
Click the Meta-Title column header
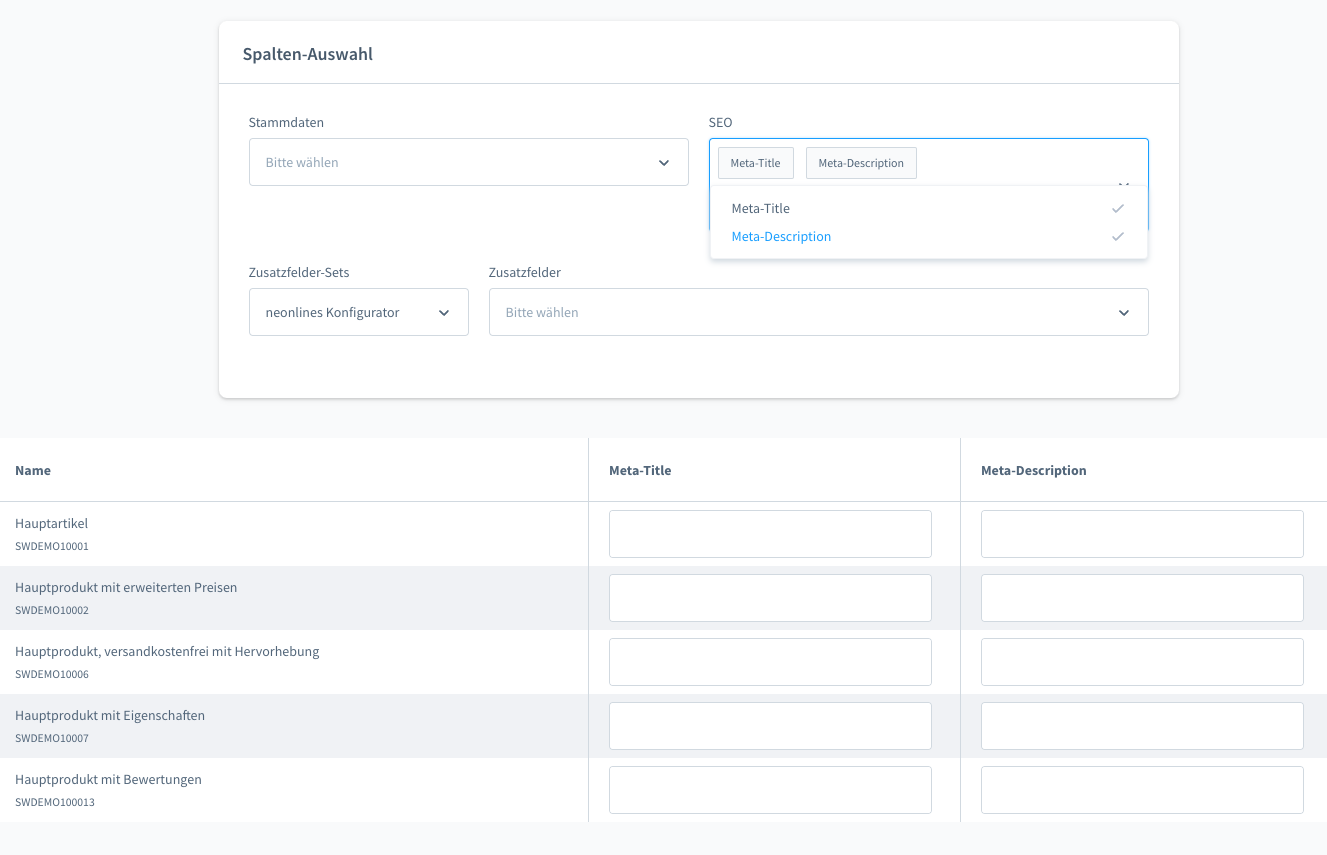tap(640, 470)
